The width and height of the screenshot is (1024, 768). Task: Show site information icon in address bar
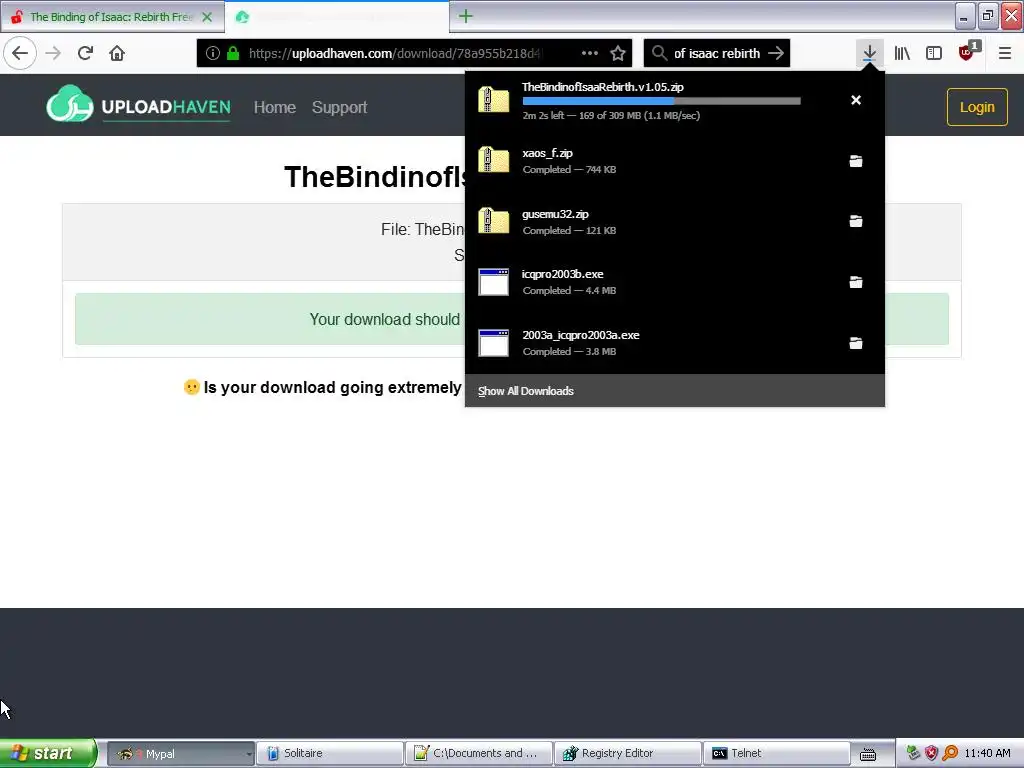[x=212, y=54]
